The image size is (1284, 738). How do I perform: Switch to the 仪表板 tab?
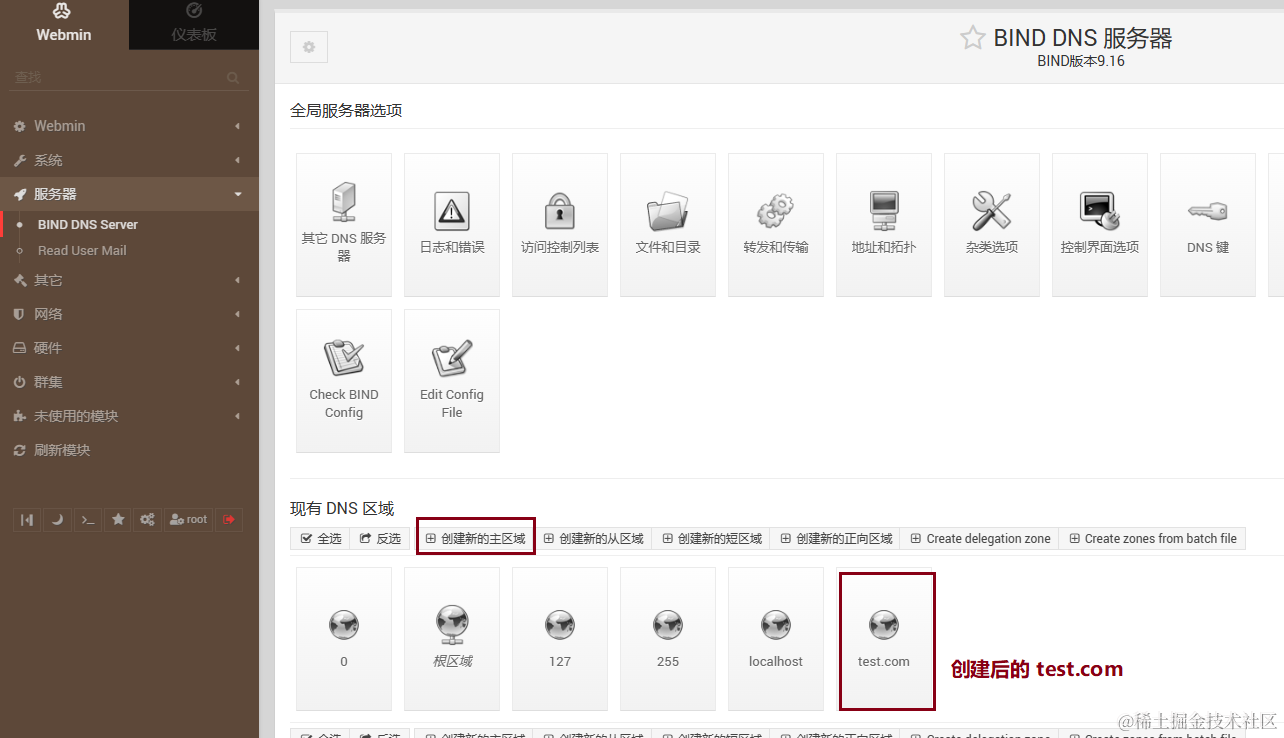193,25
